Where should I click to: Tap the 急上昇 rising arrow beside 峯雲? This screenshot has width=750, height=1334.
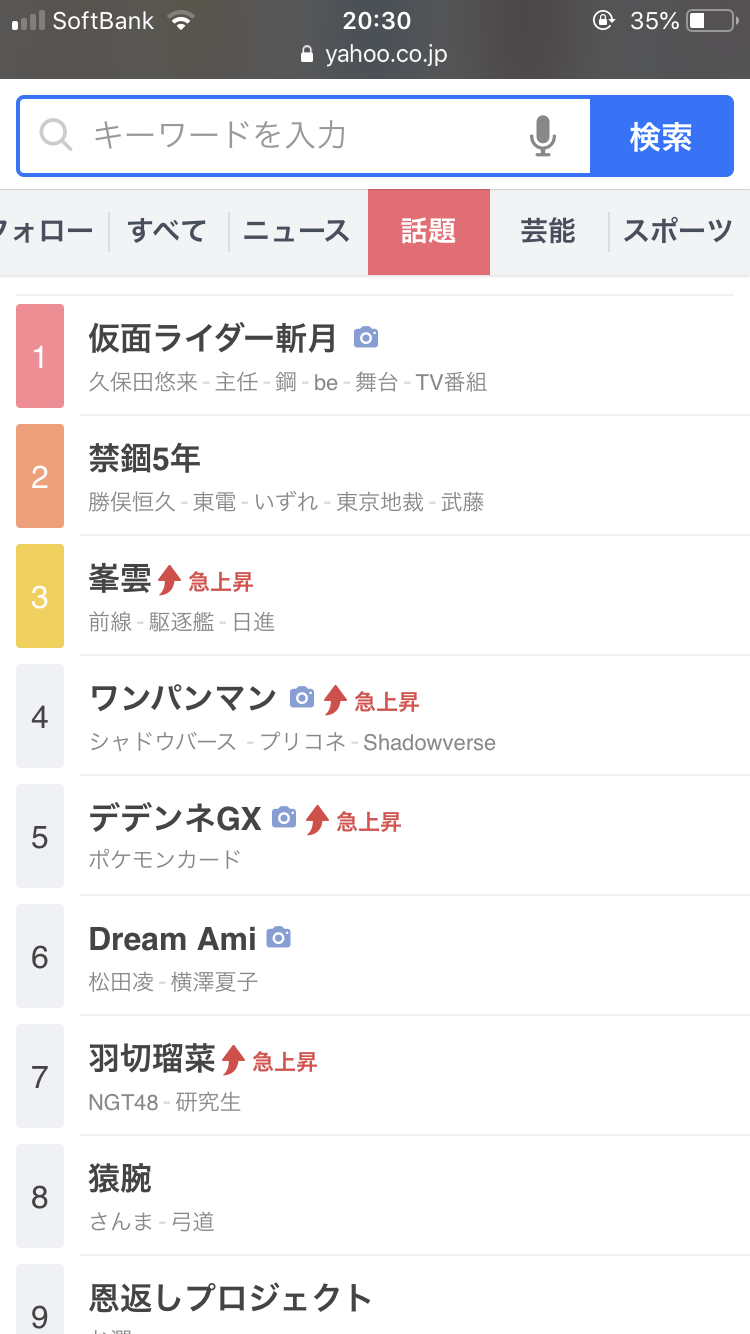[170, 580]
